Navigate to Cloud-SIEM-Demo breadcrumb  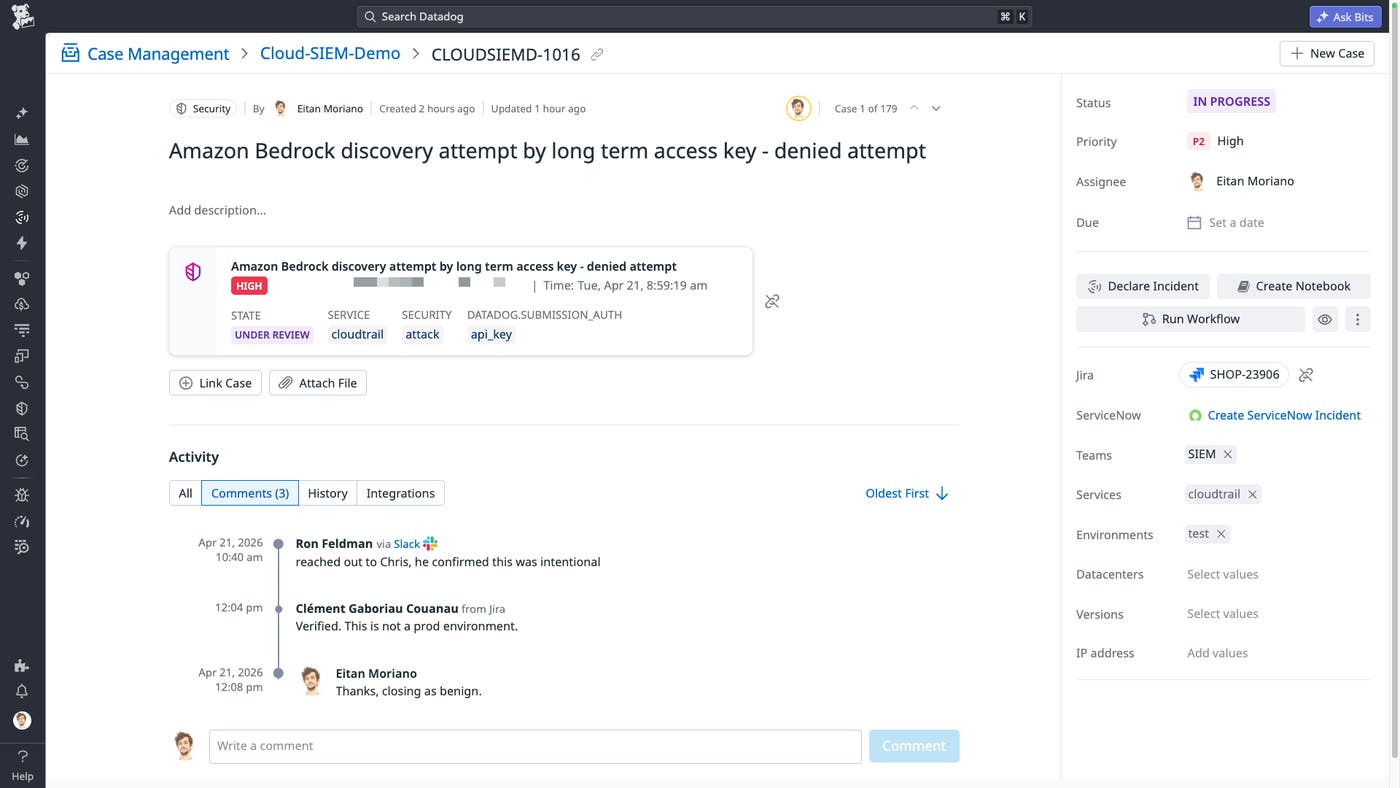(330, 54)
